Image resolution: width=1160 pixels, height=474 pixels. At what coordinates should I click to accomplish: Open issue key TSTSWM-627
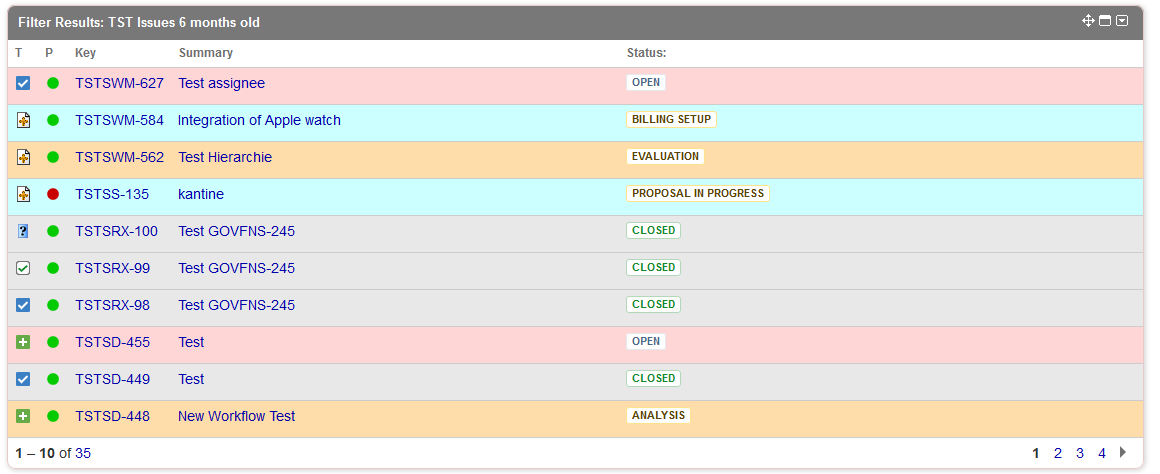pyautogui.click(x=119, y=84)
